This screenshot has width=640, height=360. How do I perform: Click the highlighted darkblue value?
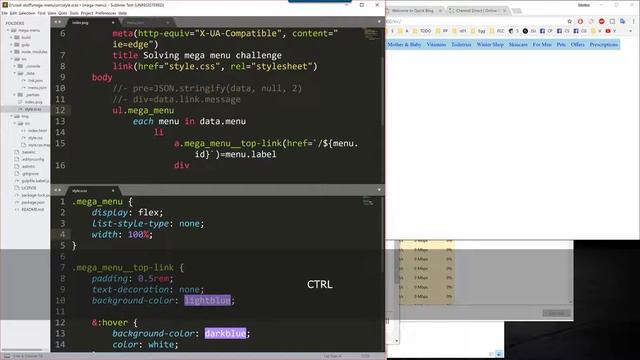225,333
